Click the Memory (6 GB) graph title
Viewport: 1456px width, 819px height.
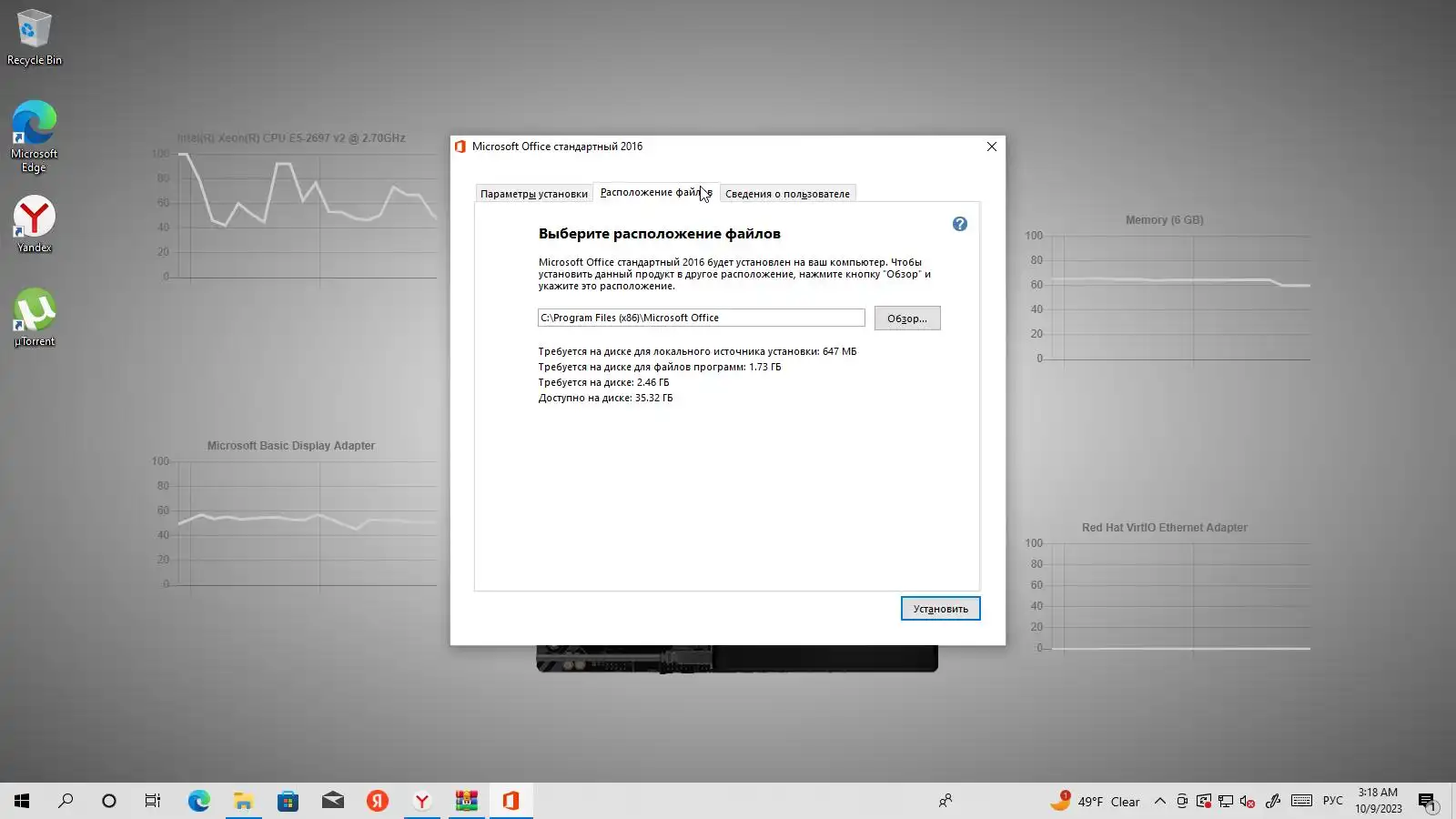pyautogui.click(x=1164, y=220)
